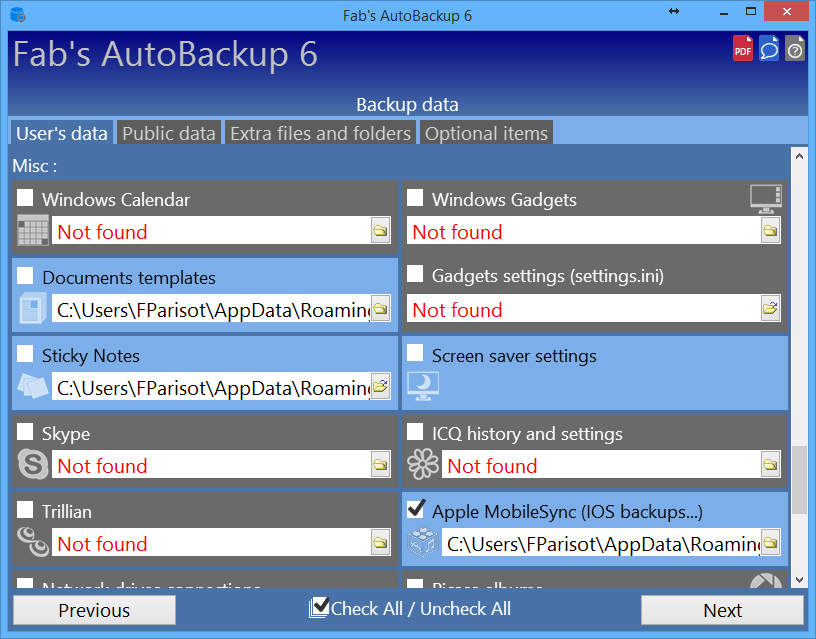Screen dimensions: 816x639
Task: Click the Documents templates path field
Action: click(x=211, y=308)
